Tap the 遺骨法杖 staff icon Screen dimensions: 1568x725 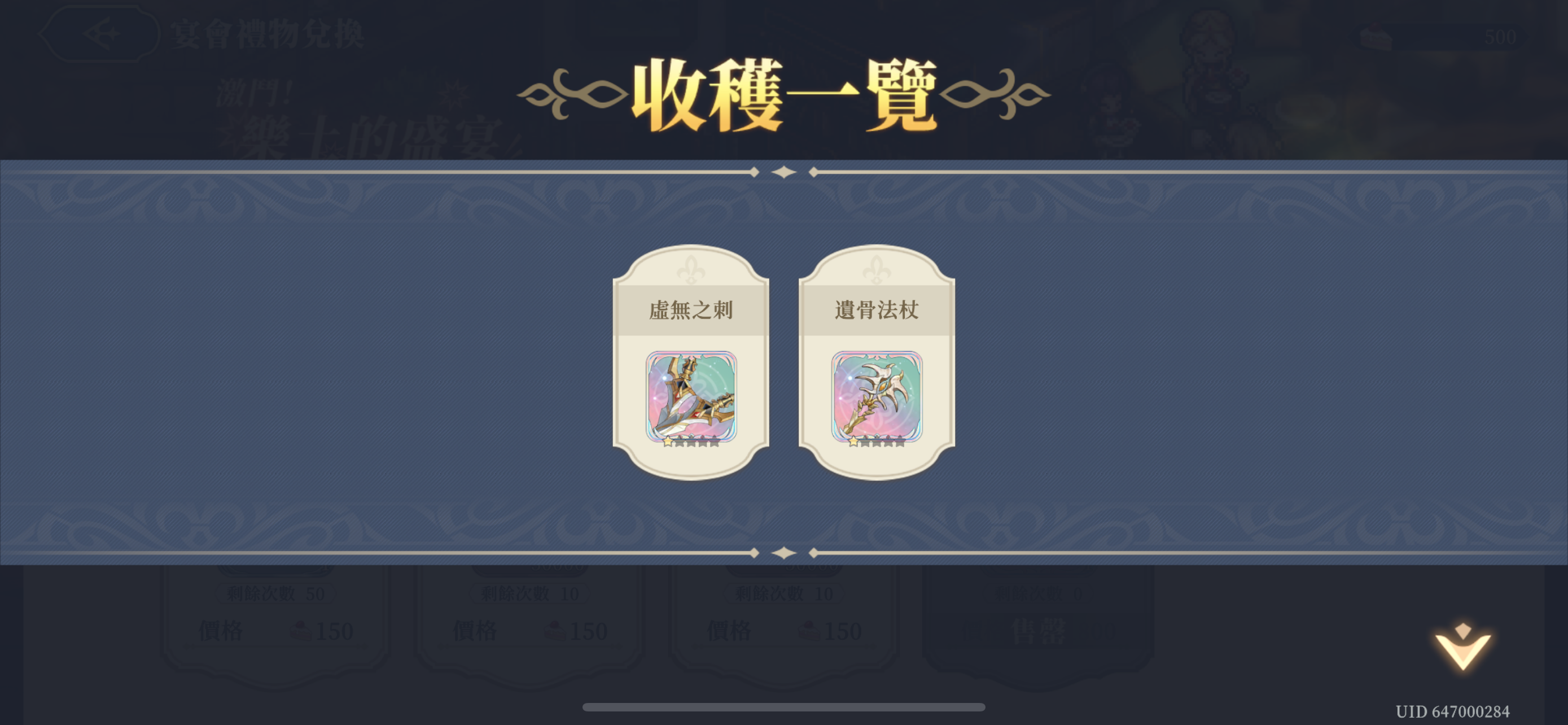coord(877,396)
